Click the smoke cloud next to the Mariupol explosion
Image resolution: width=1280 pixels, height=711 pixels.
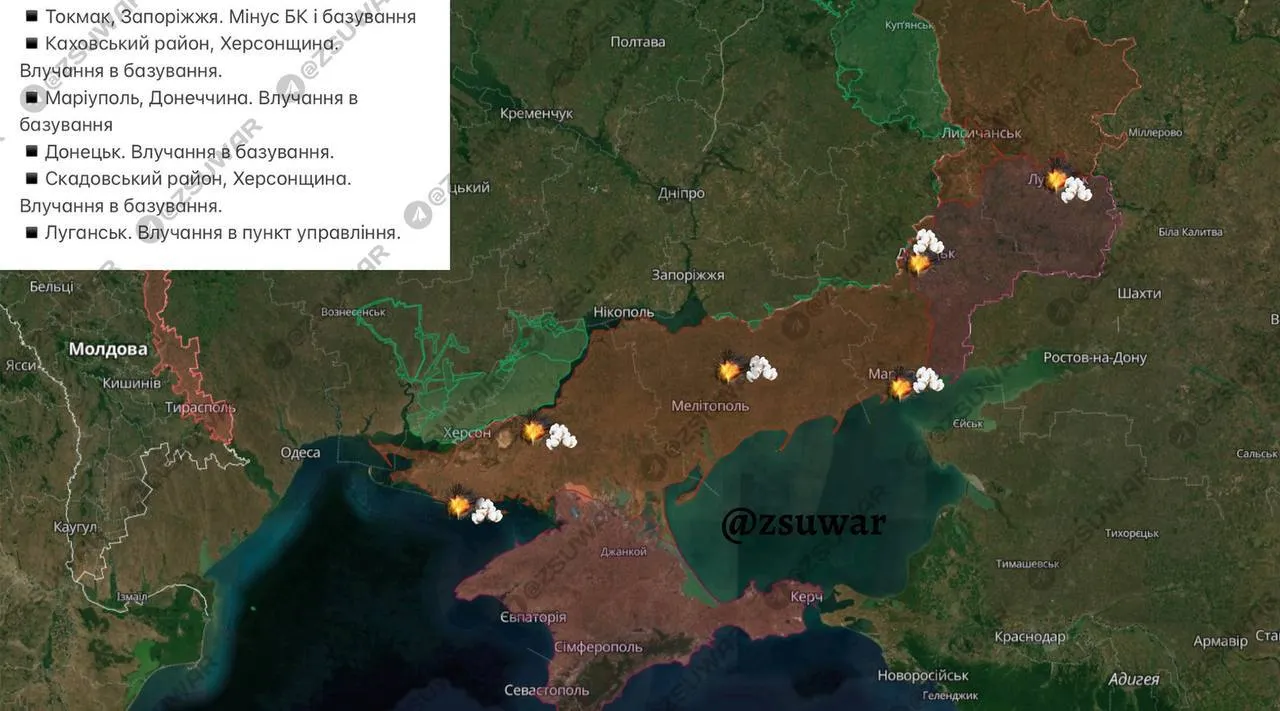[928, 379]
